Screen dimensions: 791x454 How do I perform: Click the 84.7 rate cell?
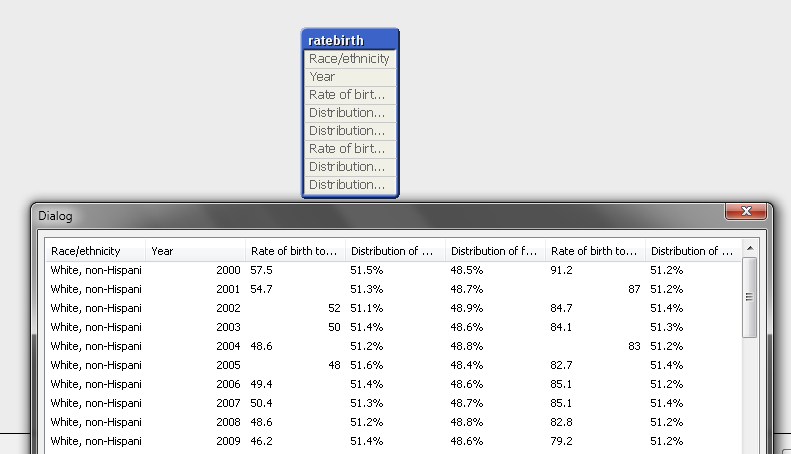click(x=561, y=308)
